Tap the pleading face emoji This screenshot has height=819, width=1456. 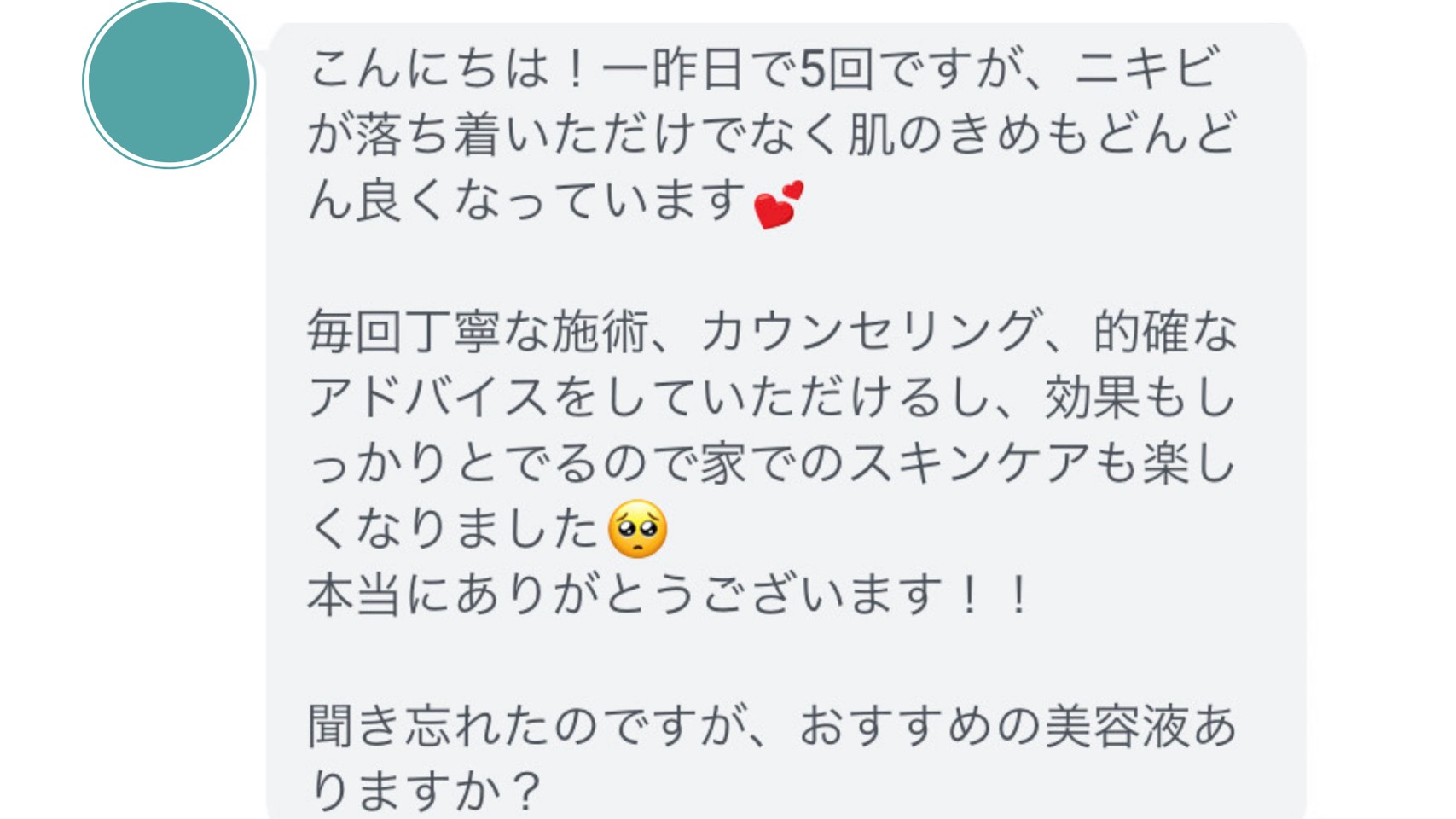[x=637, y=529]
